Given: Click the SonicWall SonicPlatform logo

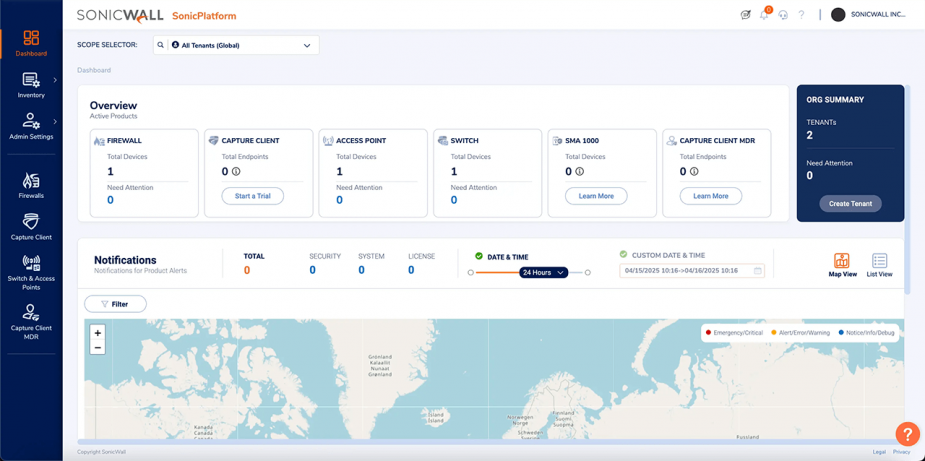Looking at the screenshot, I should click(x=156, y=16).
